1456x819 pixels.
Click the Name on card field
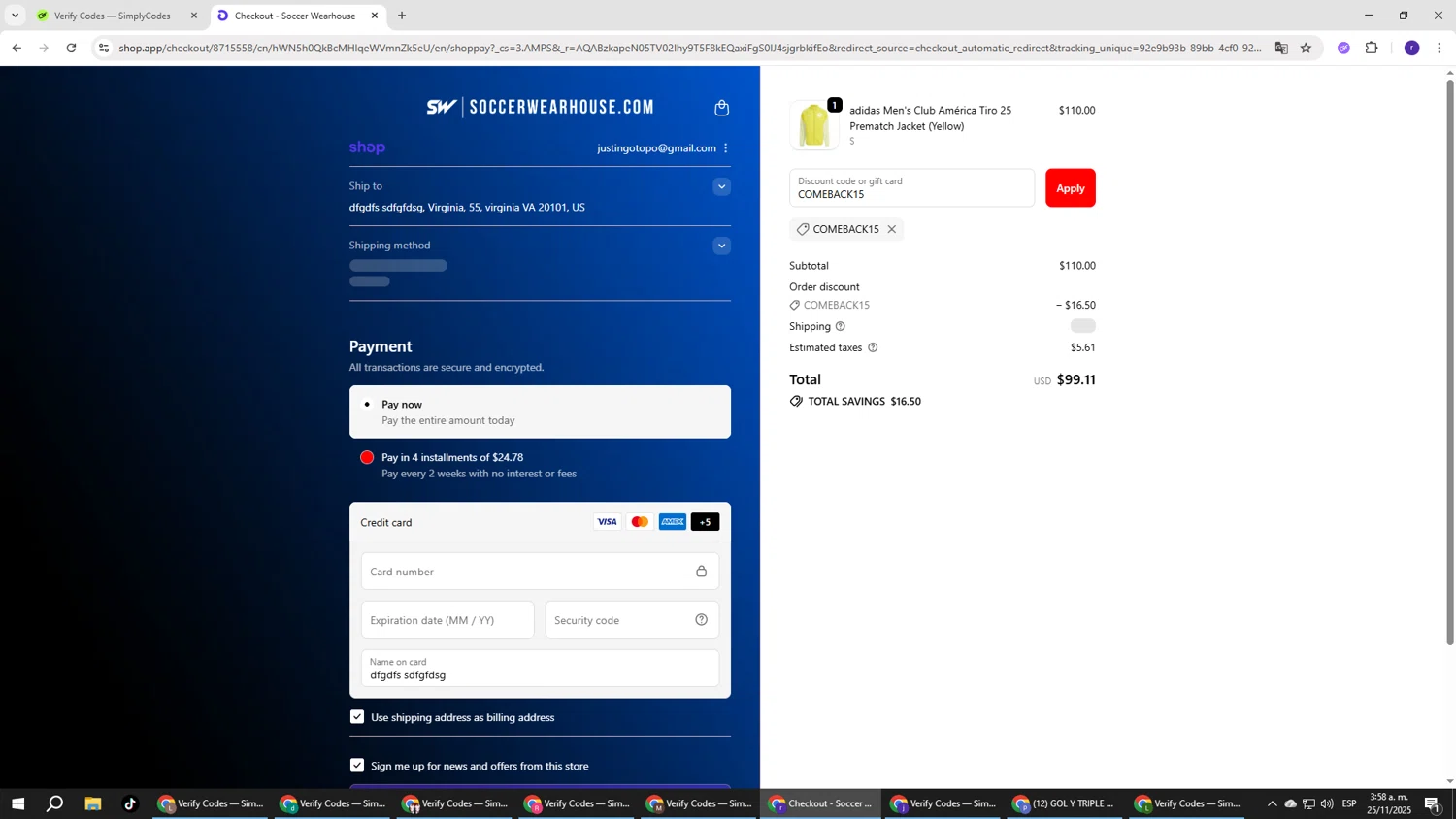(x=540, y=669)
